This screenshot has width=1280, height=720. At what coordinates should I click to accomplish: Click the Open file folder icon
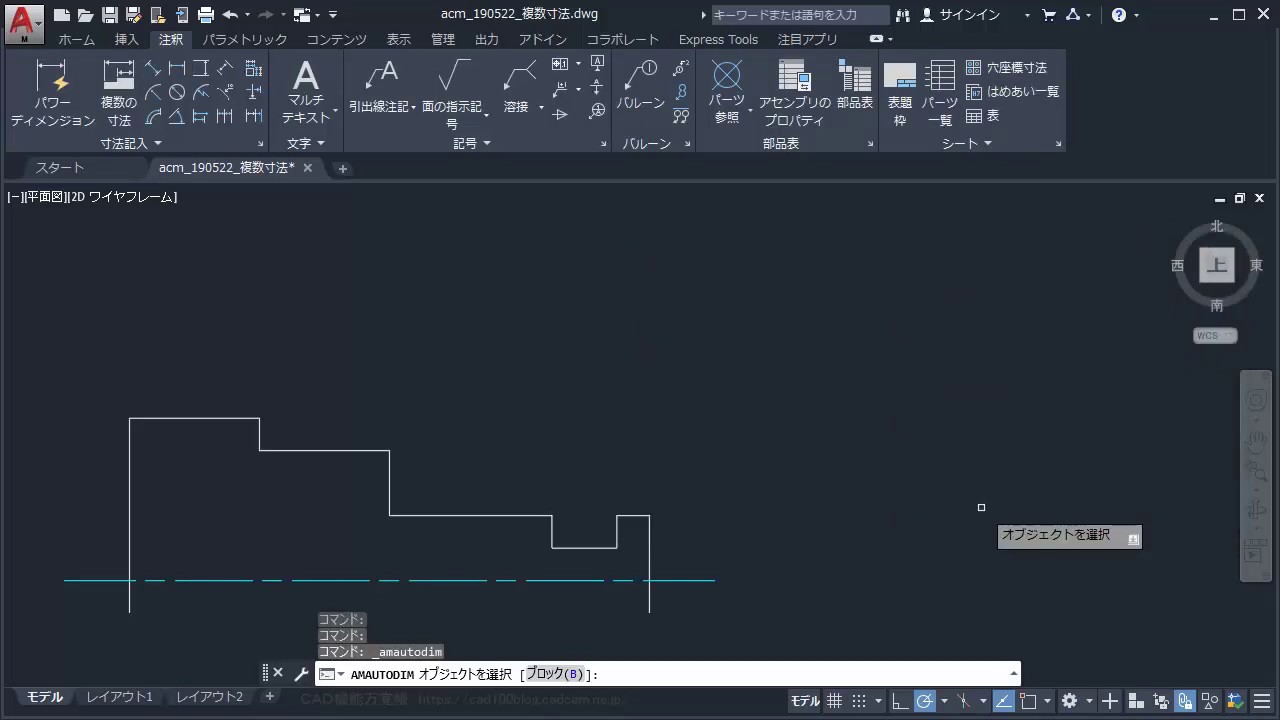coord(86,15)
